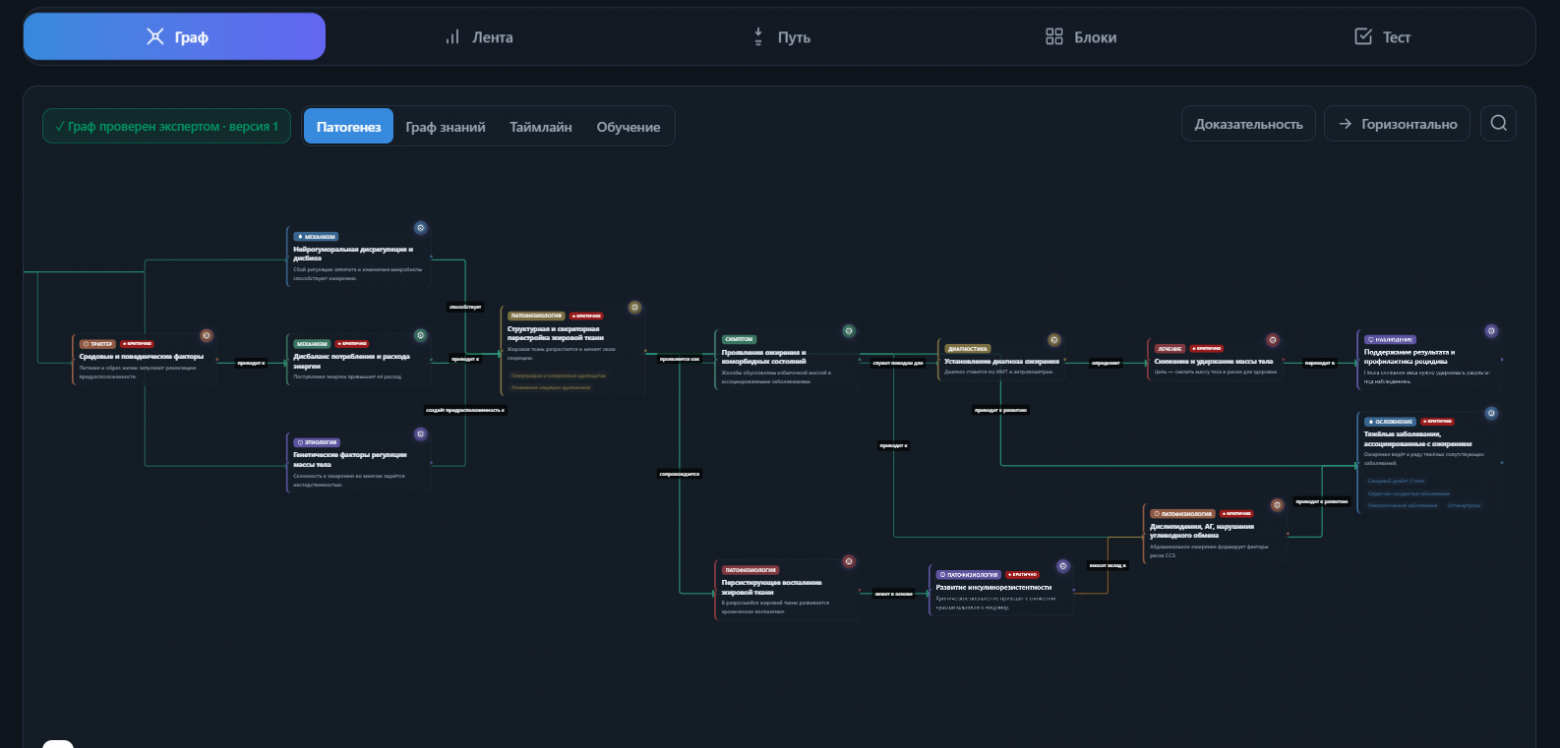Screen dimensions: 1560x748
Task: Click the Тест tab checkbox icon
Action: (x=1363, y=37)
